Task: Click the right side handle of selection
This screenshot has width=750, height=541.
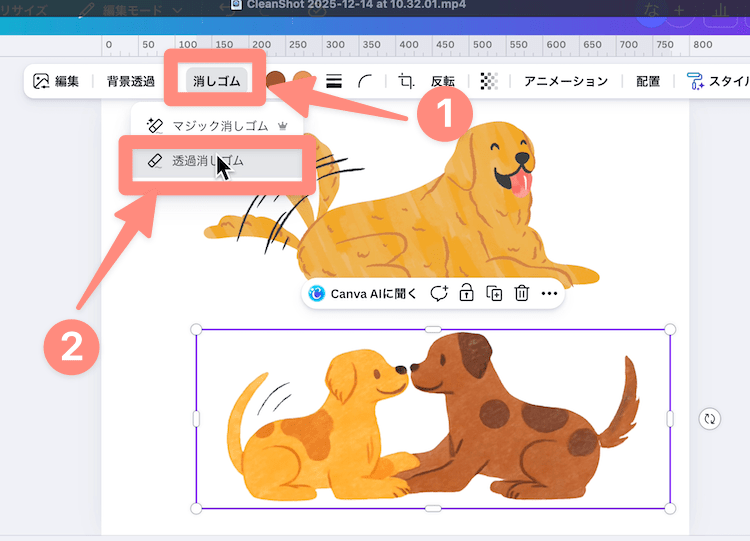Action: 670,419
